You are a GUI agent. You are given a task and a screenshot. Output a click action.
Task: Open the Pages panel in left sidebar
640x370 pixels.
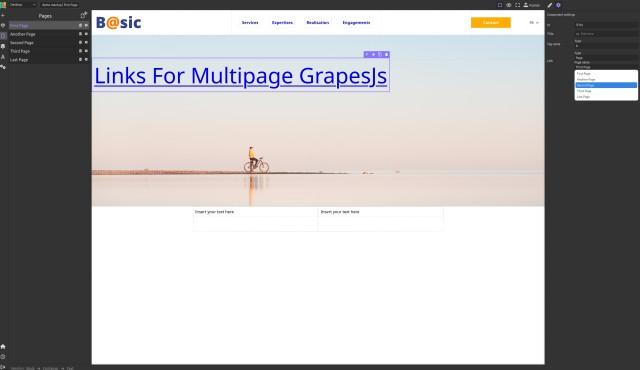point(3,36)
